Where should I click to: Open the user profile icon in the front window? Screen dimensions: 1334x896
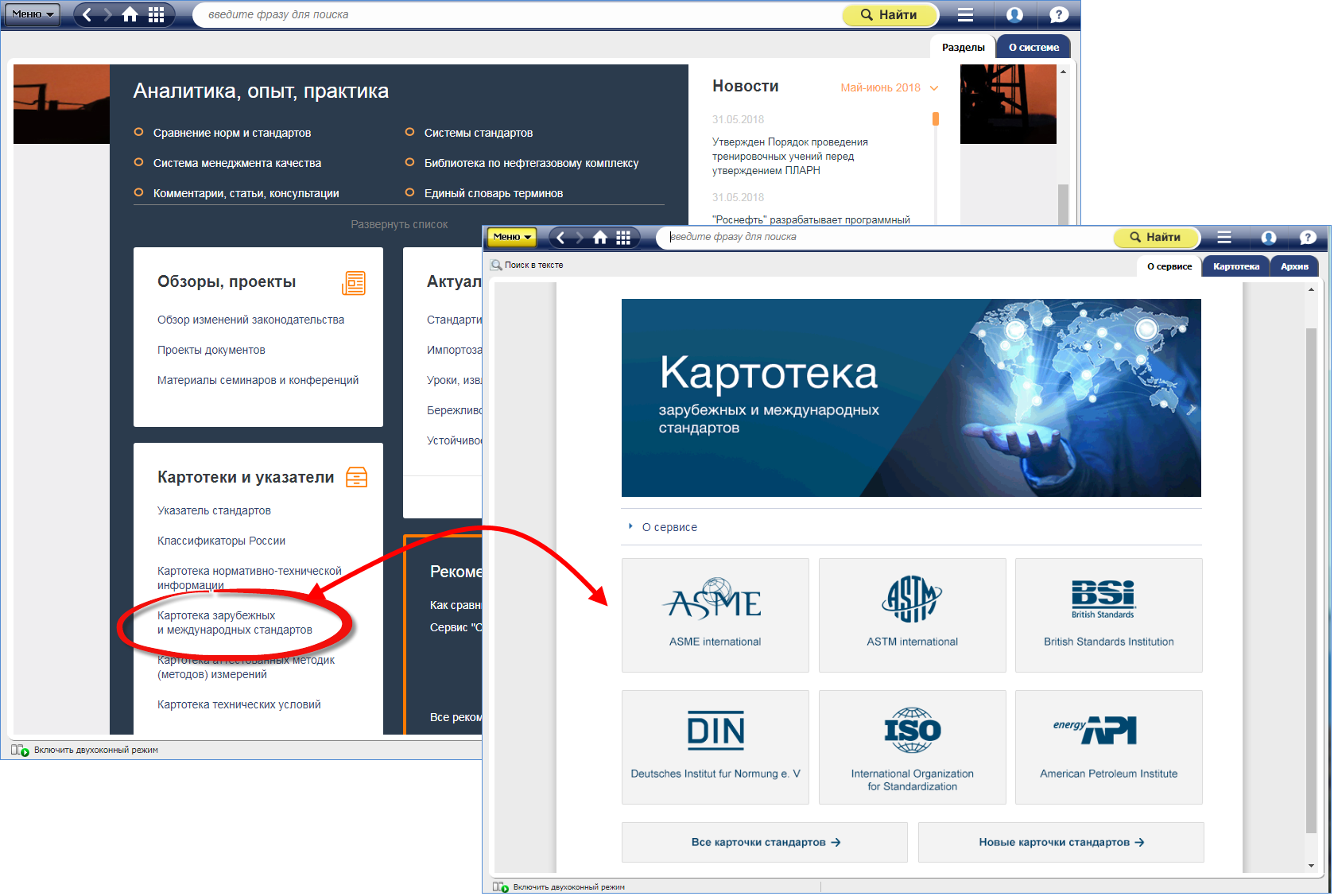pyautogui.click(x=1269, y=238)
